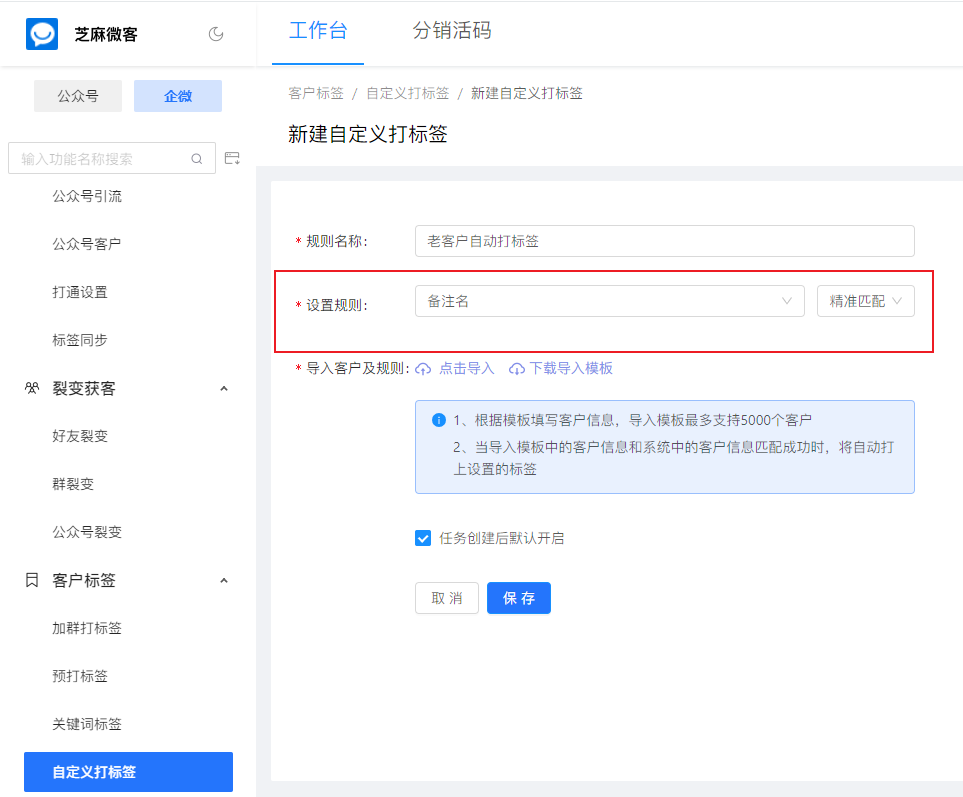Image resolution: width=963 pixels, height=797 pixels.
Task: Select the 公众号 mode tab
Action: pyautogui.click(x=78, y=96)
